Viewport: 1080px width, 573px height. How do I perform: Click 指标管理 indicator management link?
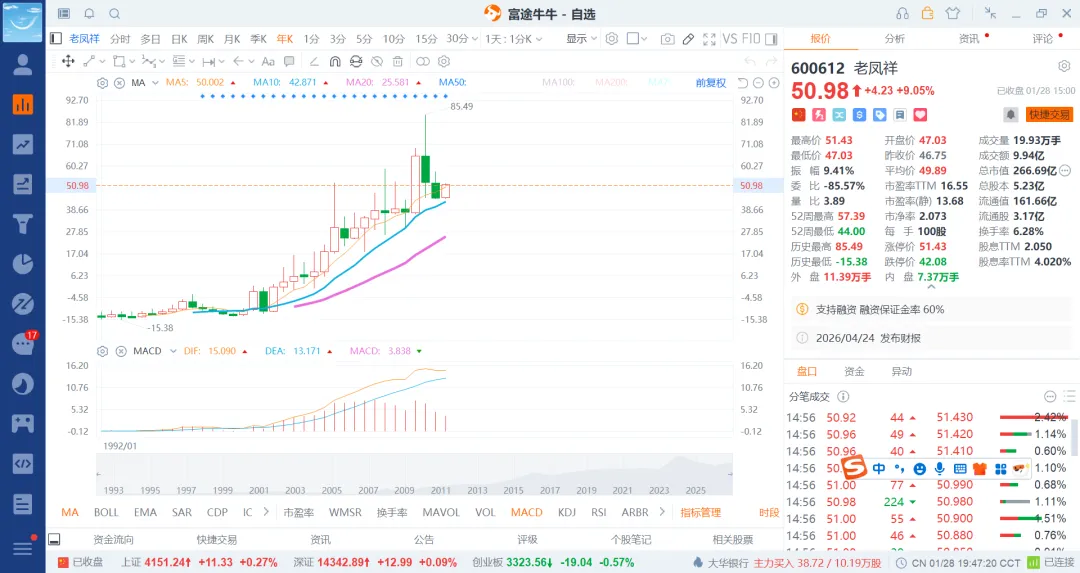700,512
